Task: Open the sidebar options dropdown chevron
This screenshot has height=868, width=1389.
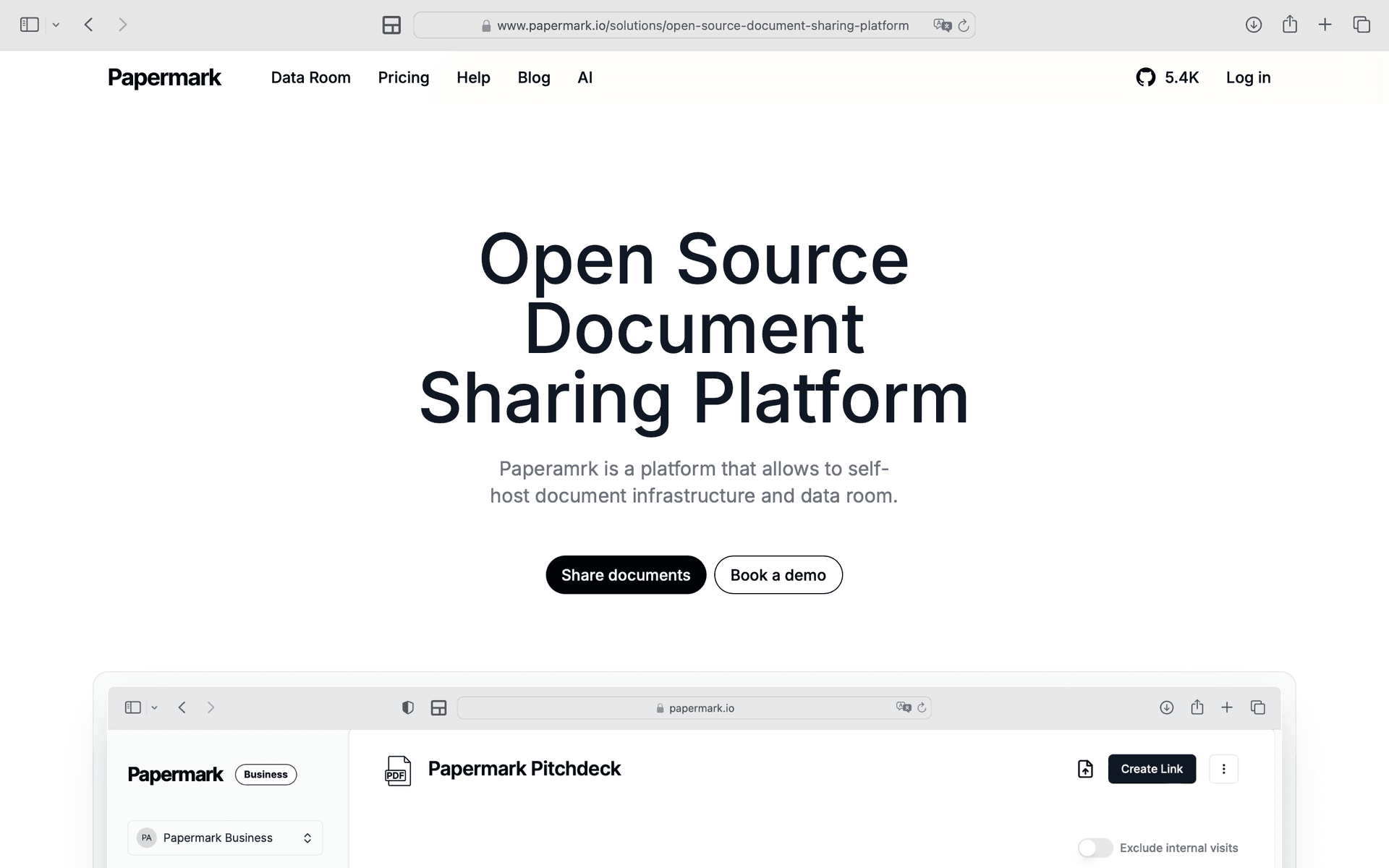Action: click(56, 25)
